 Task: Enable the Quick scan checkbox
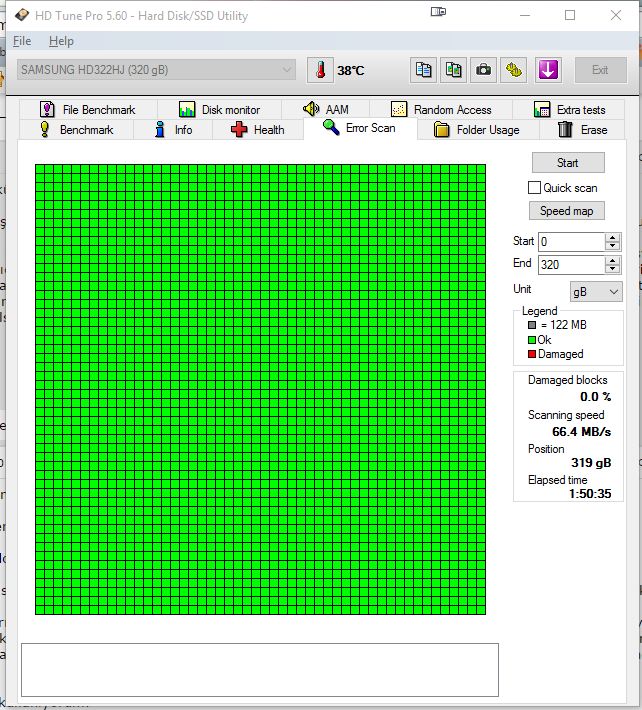click(x=534, y=187)
